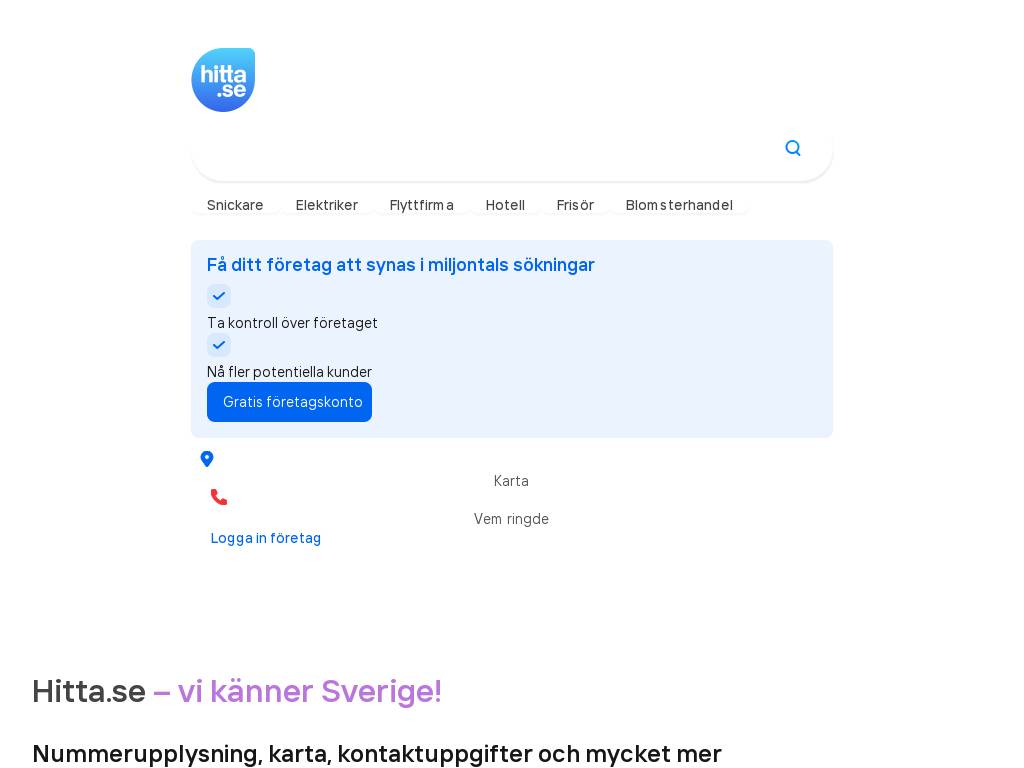Viewport: 1024px width, 768px height.
Task: Open the Vem ringde menu item
Action: 511,519
